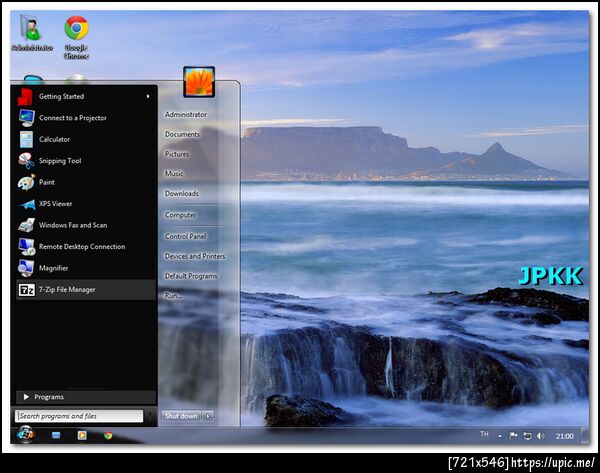
Task: Click the Start orb on taskbar
Action: click(26, 435)
